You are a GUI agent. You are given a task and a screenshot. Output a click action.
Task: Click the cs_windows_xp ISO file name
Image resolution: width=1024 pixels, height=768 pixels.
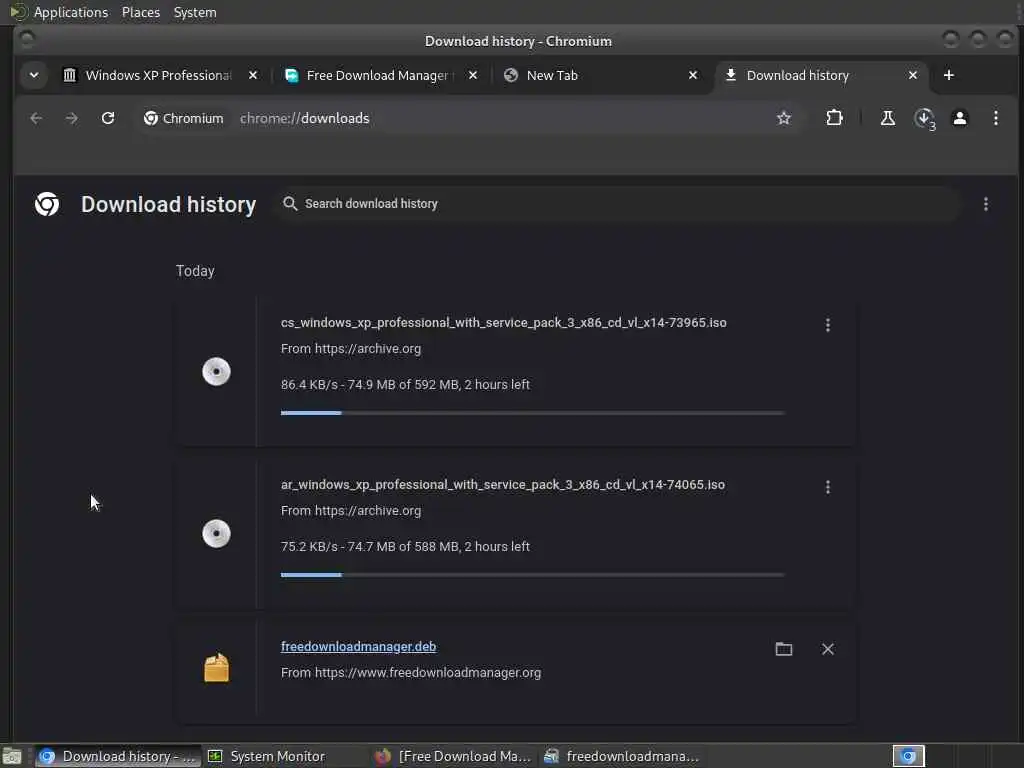tap(504, 323)
